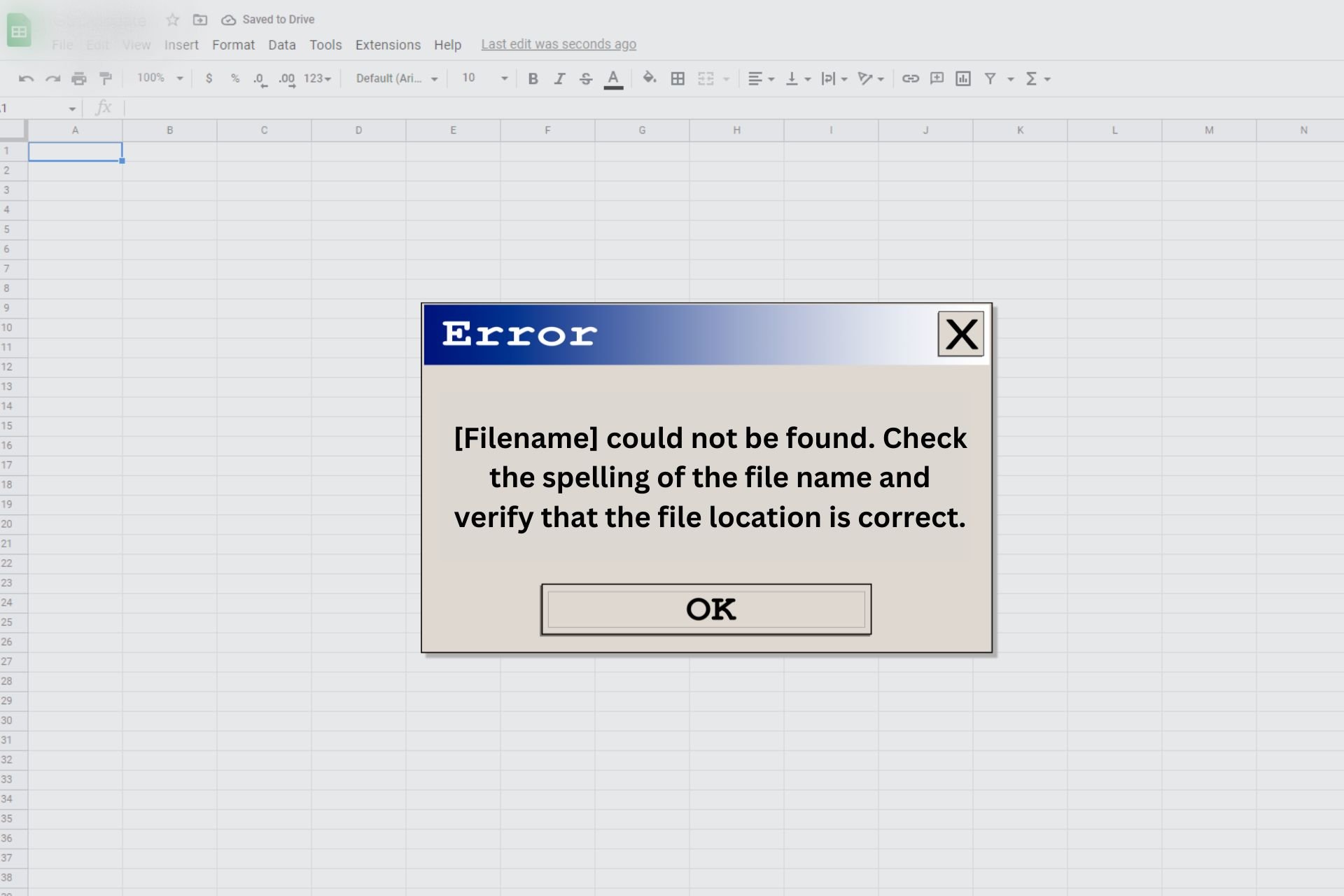Expand the Merge cells dropdown arrow
Screen dimensions: 1344x896
pos(726,79)
